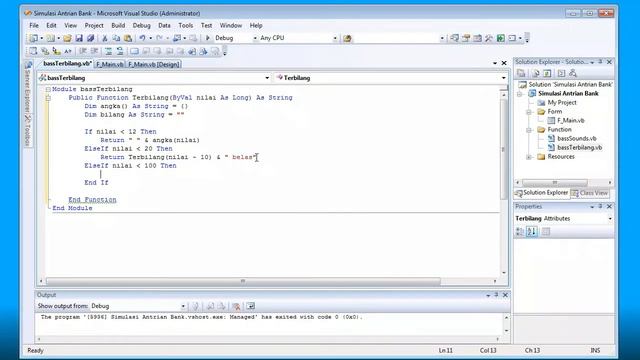Close the active document with the X
Viewport: 640px width, 360px height.
[504, 63]
